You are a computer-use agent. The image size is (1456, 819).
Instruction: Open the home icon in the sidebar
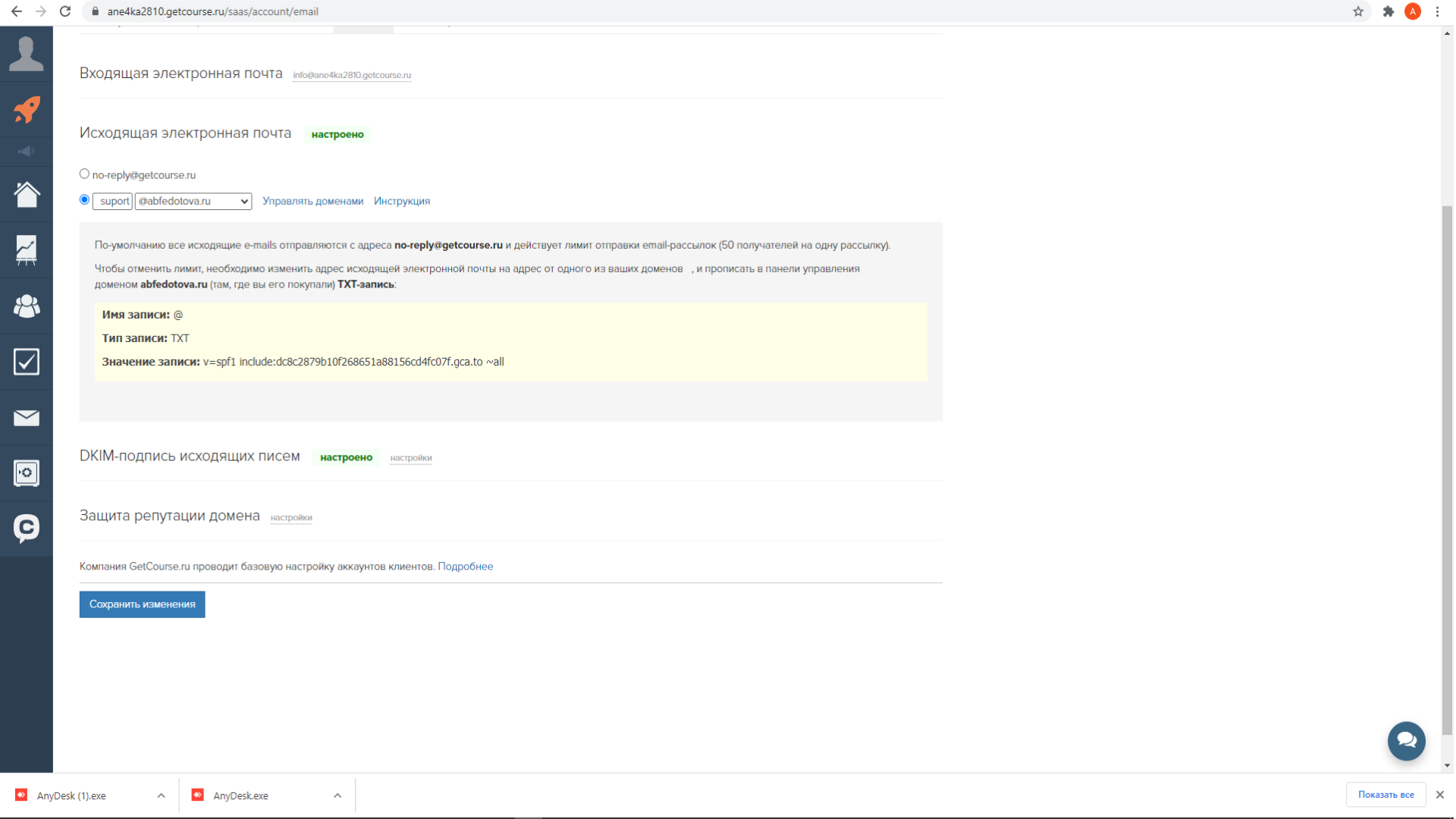click(27, 194)
